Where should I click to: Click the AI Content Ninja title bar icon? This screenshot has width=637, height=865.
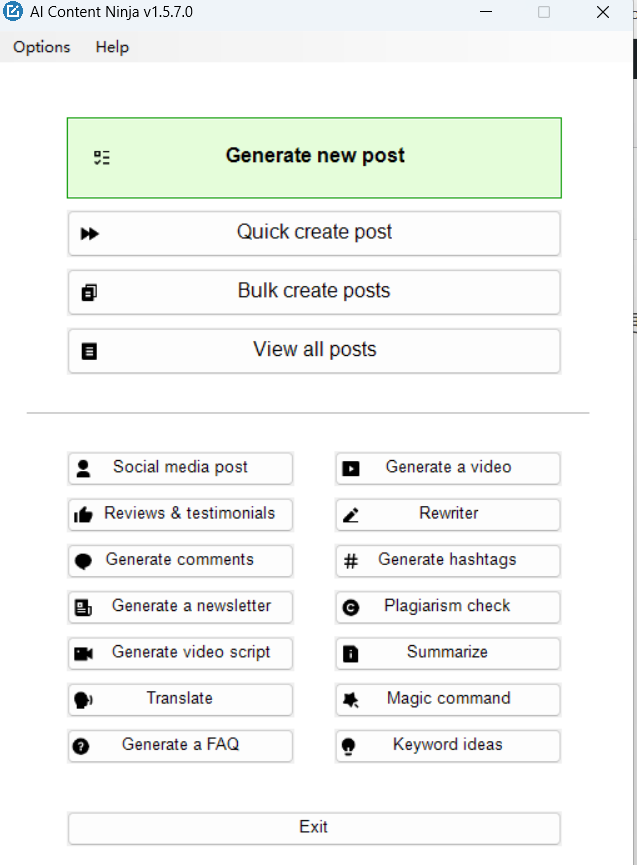14,13
